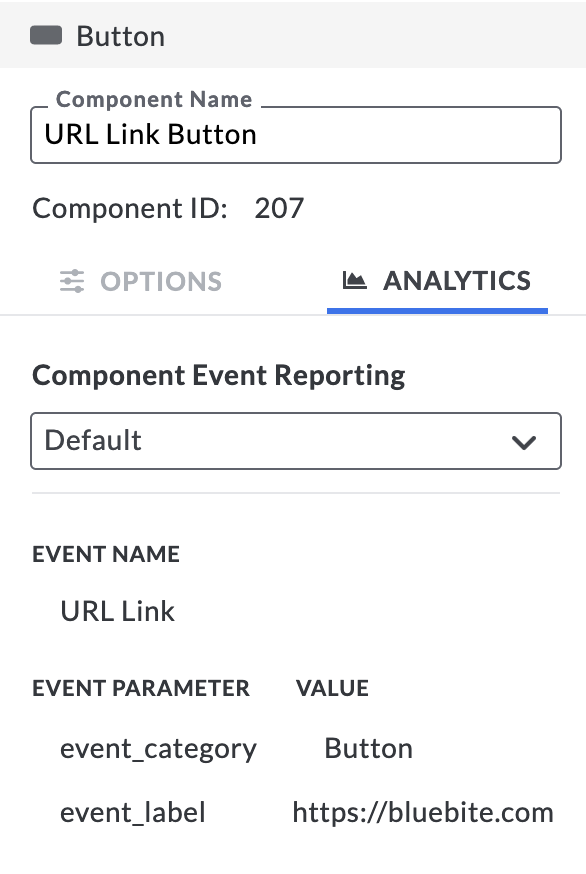Click the EVENT PARAMETER column header
Viewport: 586px width, 874px height.
coord(141,688)
